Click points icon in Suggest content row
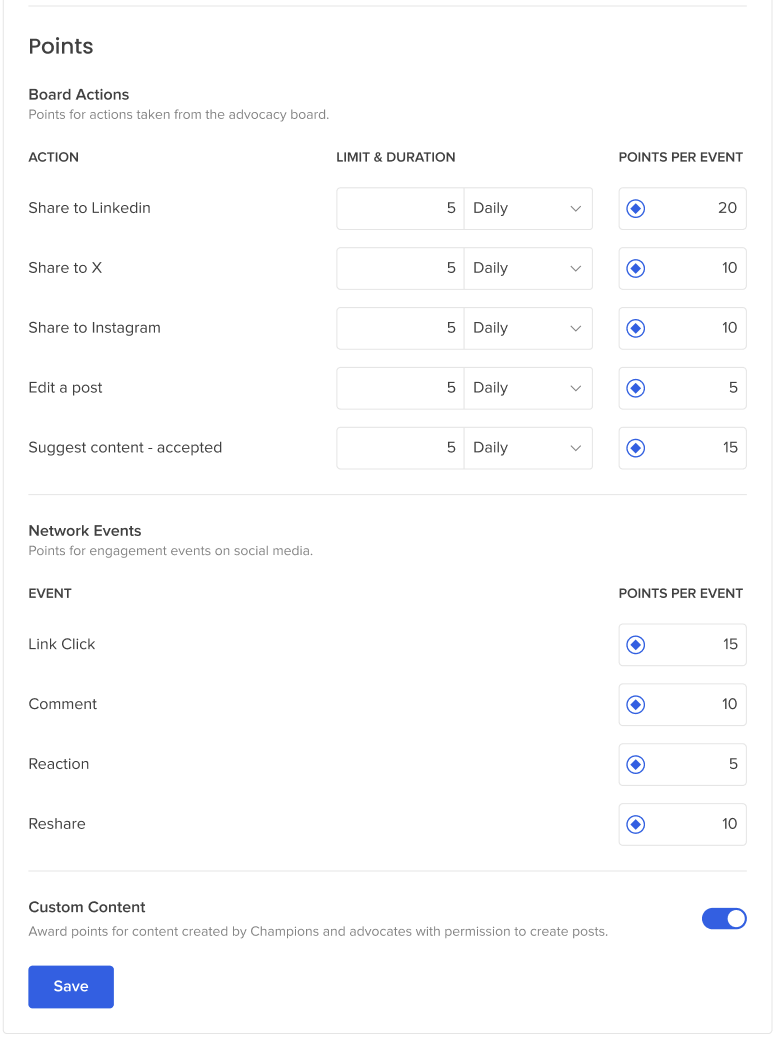The width and height of the screenshot is (780, 1046). pyautogui.click(x=635, y=448)
